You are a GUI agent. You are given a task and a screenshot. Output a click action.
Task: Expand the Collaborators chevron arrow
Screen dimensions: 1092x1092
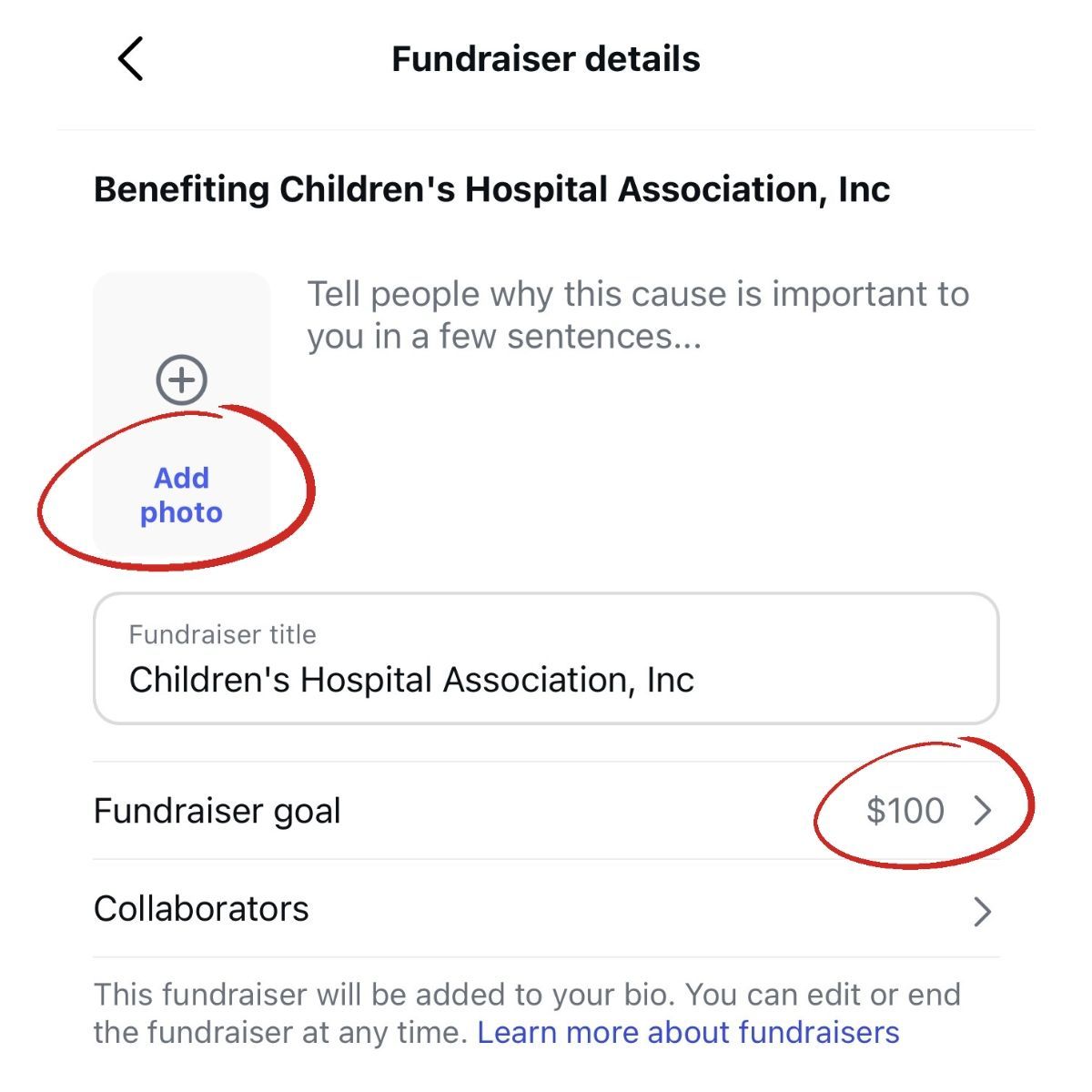click(x=982, y=911)
